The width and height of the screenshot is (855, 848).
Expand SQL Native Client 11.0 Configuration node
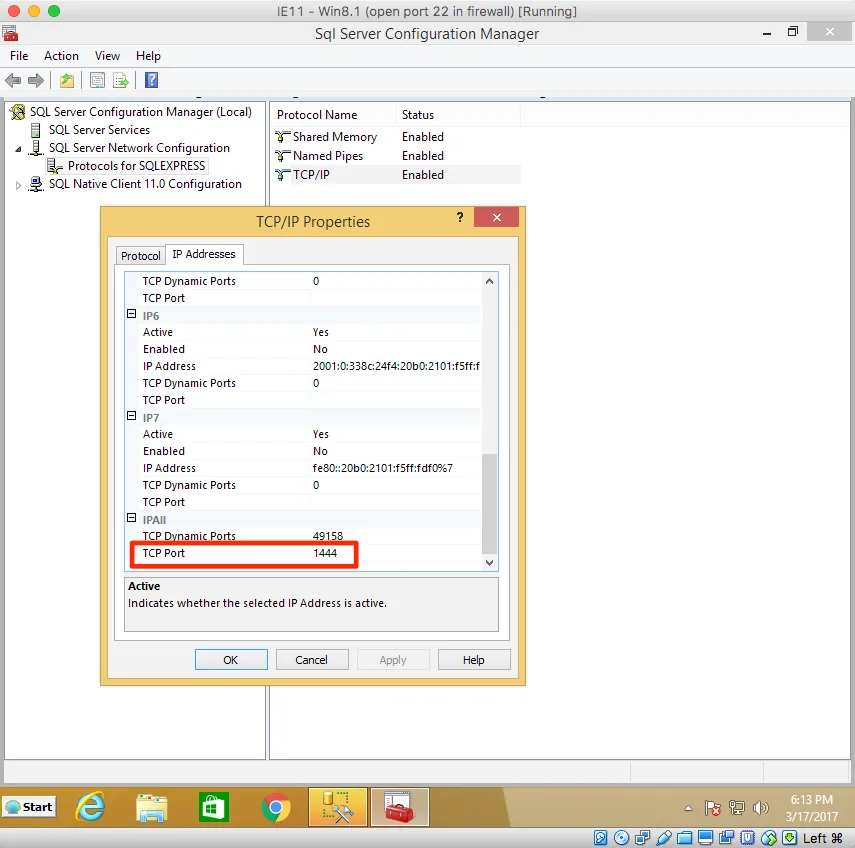point(19,185)
